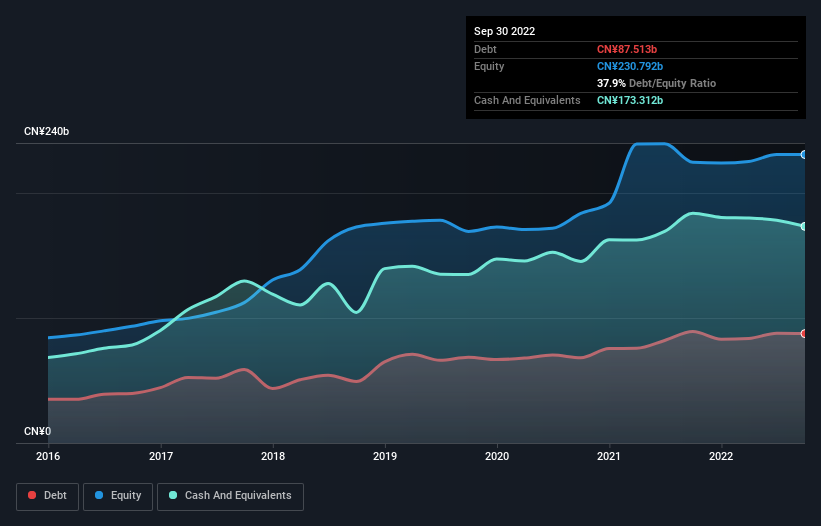This screenshot has width=821, height=526.
Task: Click Cash And Equivalents label in tooltip
Action: [x=527, y=100]
